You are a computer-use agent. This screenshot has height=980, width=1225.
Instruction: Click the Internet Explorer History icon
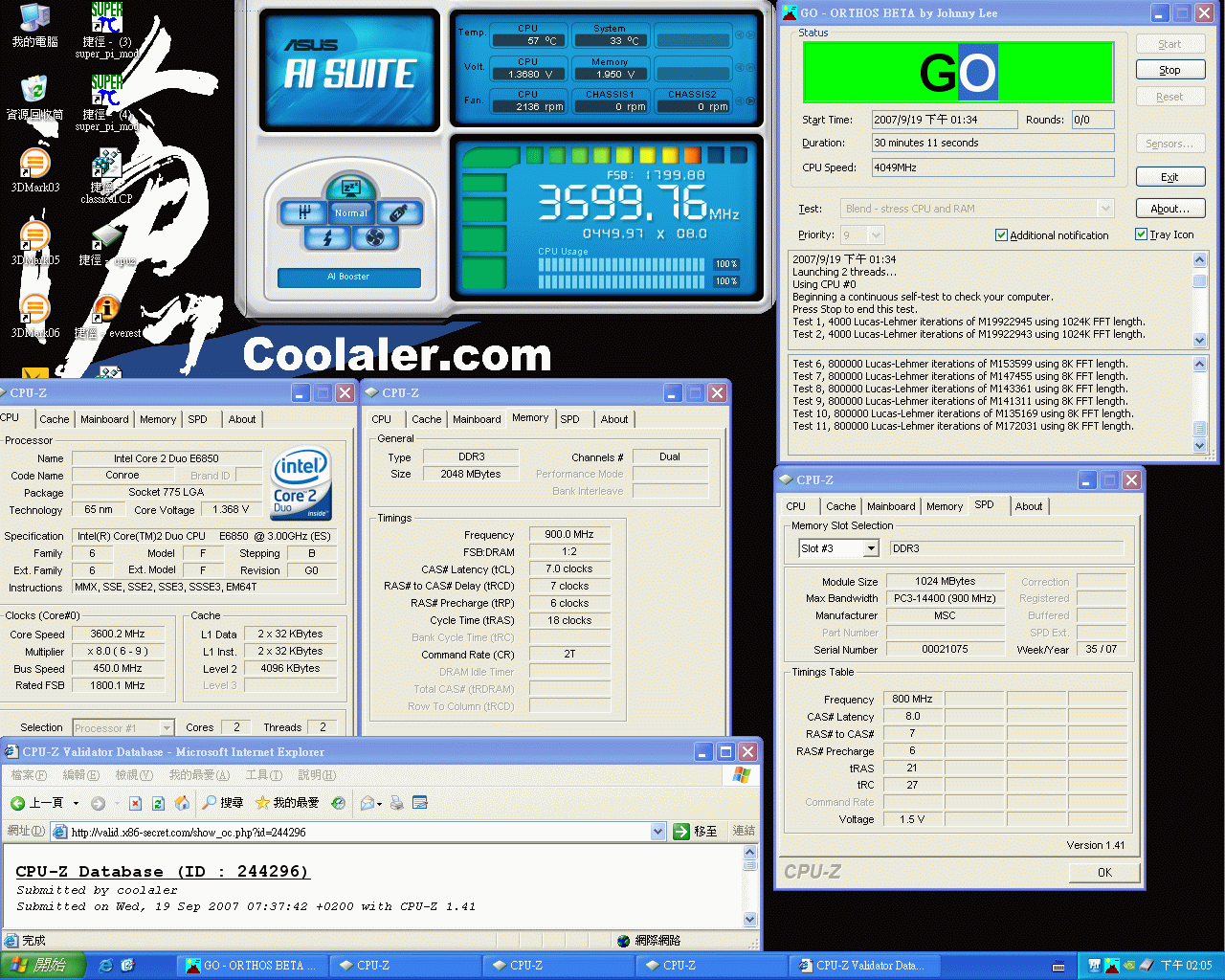point(338,803)
